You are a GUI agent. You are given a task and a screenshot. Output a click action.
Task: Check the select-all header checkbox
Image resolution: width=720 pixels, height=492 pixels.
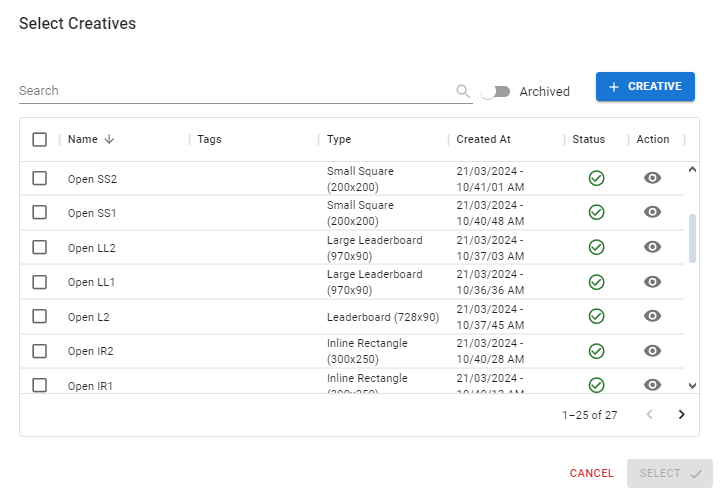40,140
